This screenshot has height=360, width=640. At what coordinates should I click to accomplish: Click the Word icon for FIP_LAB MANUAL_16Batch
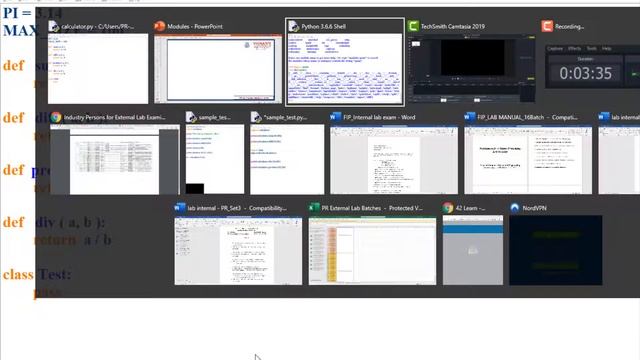[469, 118]
